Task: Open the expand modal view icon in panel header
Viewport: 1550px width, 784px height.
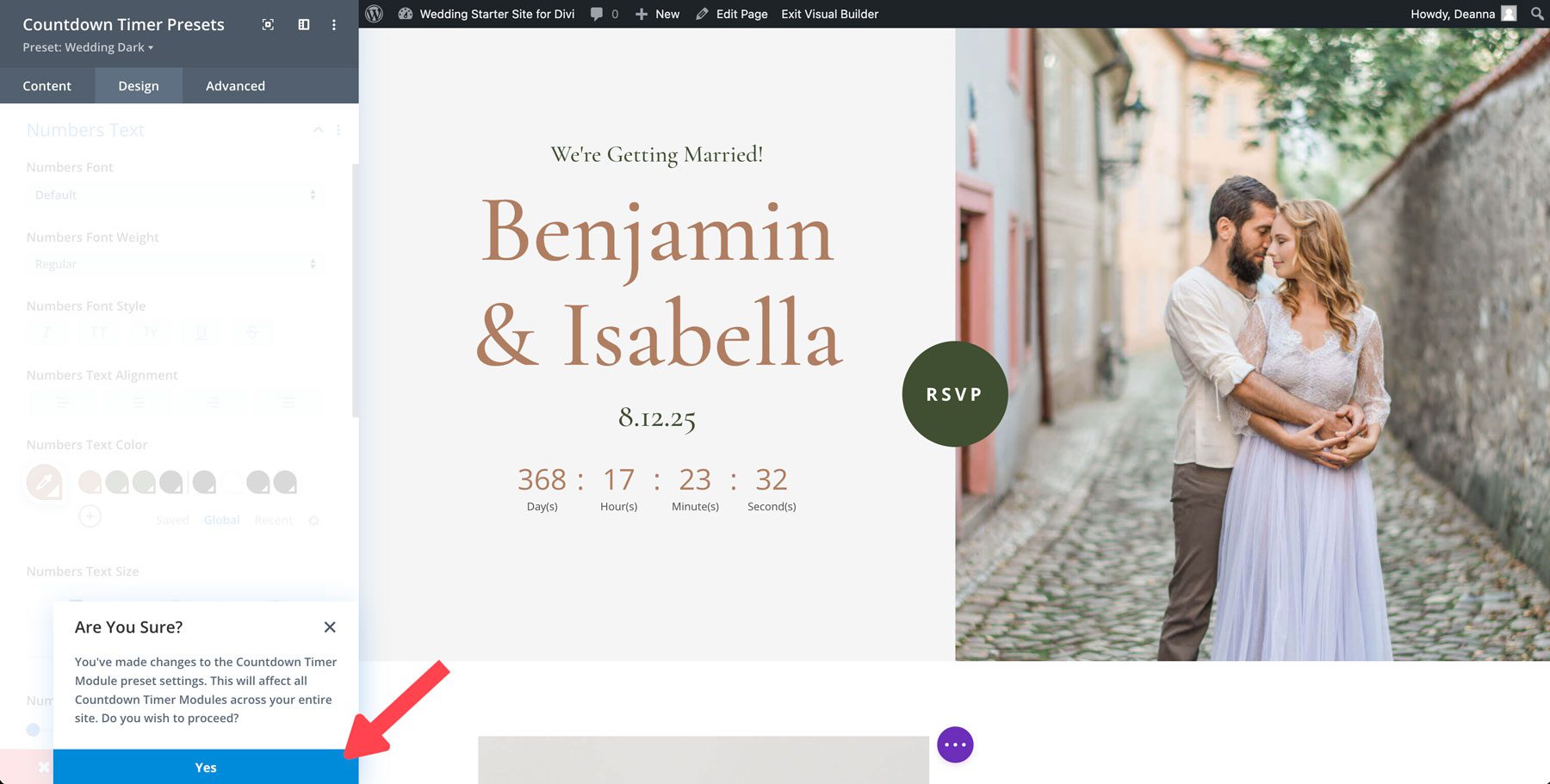Action: pyautogui.click(x=267, y=25)
